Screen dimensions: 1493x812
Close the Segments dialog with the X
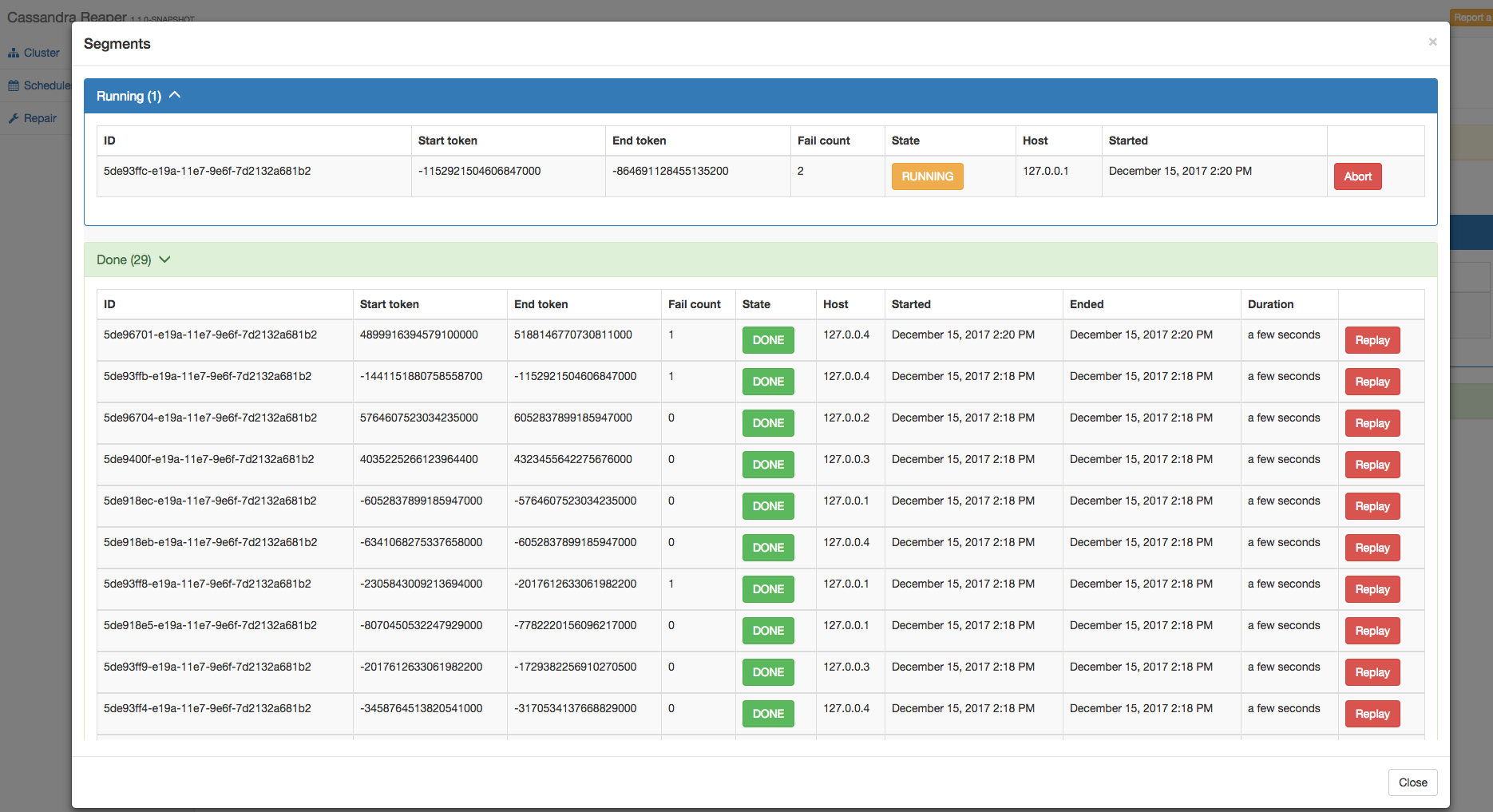pyautogui.click(x=1432, y=42)
